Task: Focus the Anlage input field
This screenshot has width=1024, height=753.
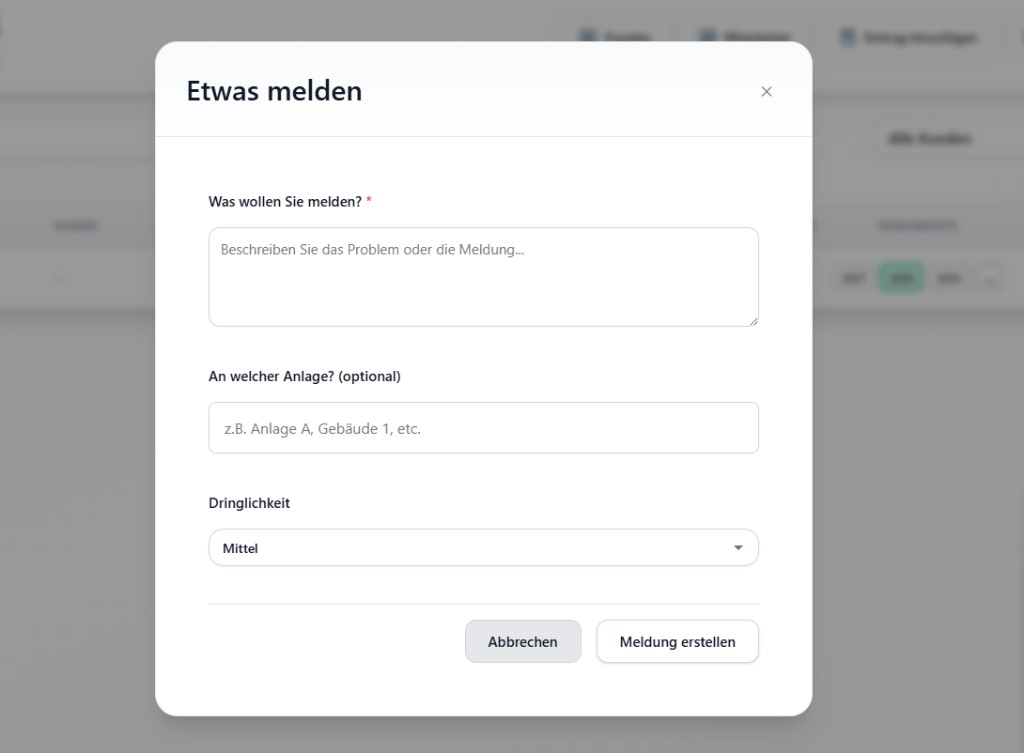Action: (484, 427)
